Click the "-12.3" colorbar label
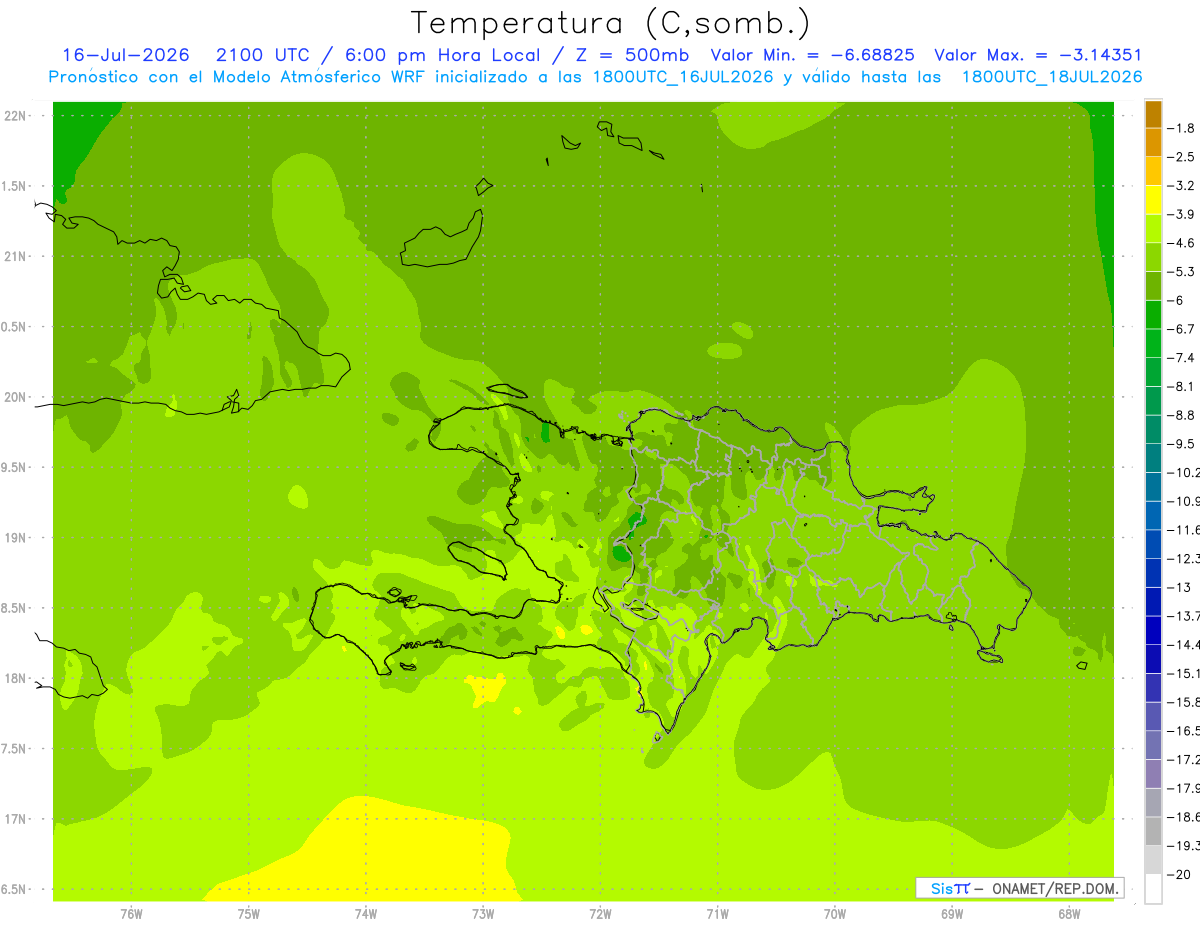Viewport: 1200px width, 927px height. click(1184, 558)
